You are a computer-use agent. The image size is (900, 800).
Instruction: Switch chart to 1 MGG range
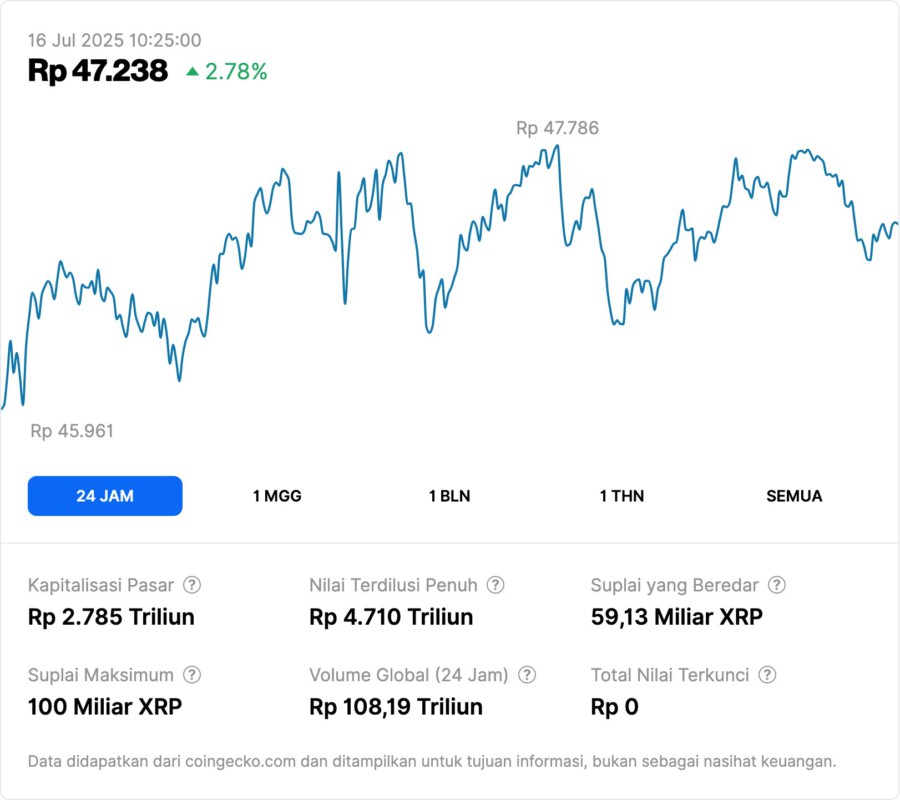pyautogui.click(x=277, y=496)
